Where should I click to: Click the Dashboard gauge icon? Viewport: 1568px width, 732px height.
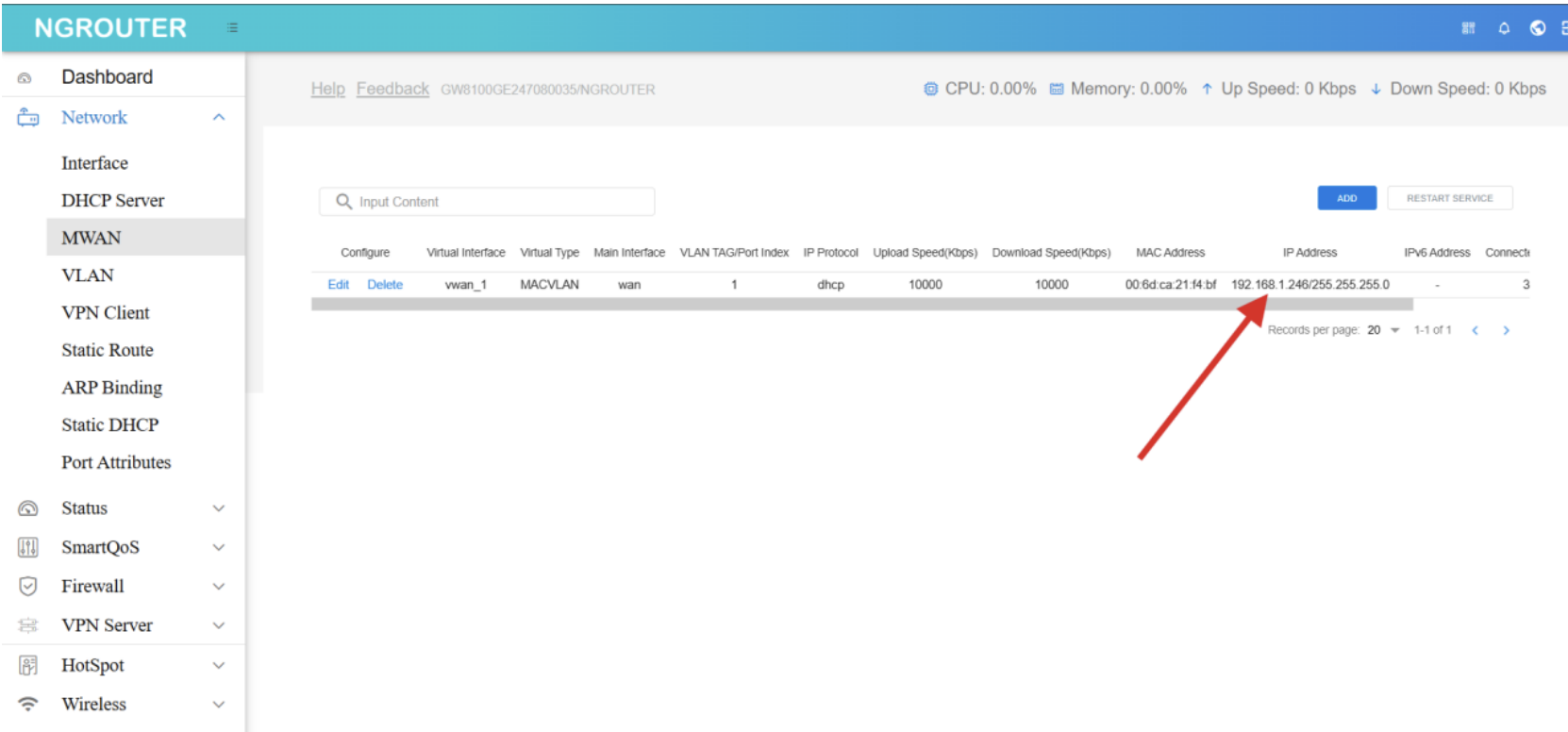(x=25, y=78)
